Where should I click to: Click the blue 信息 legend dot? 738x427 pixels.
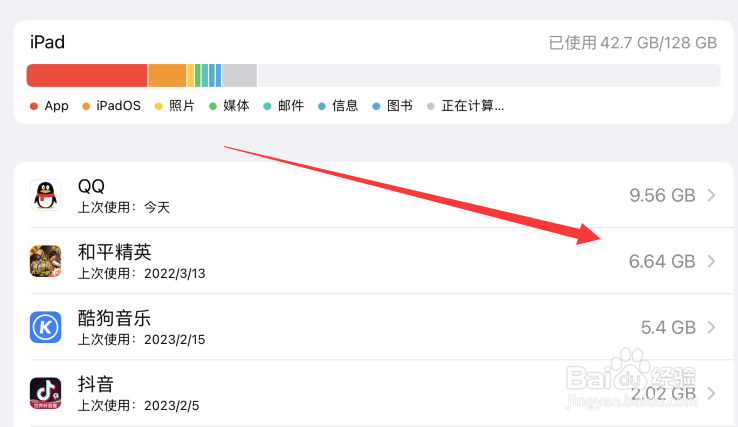tap(321, 106)
